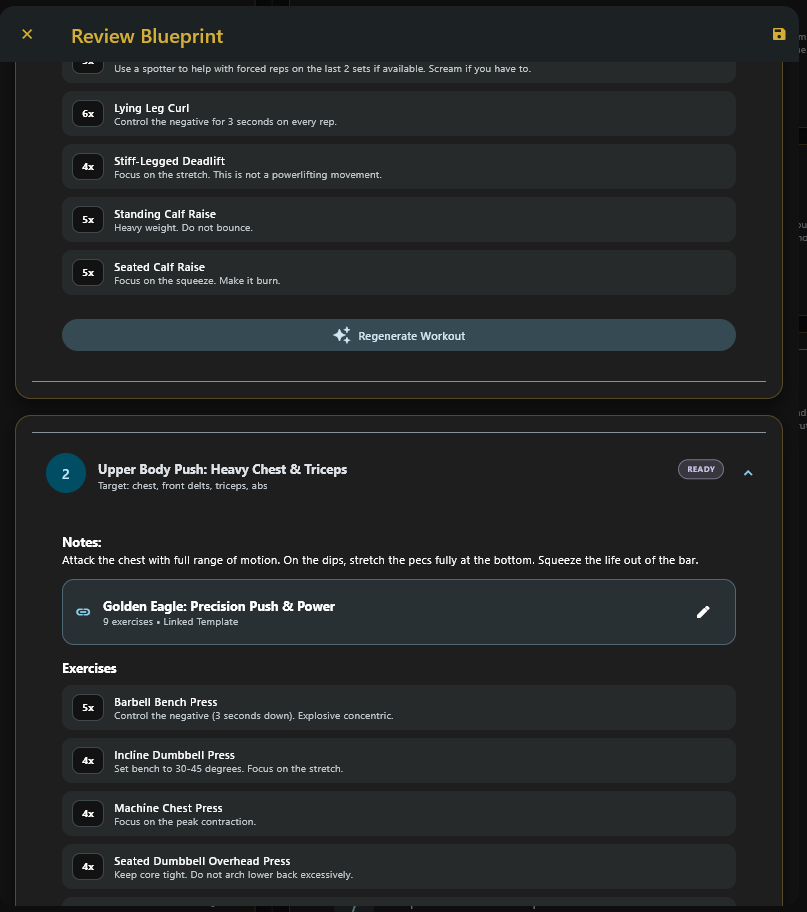Select the Incline Dumbbell Press exercise row
Viewport: 807px width, 912px height.
coord(398,760)
